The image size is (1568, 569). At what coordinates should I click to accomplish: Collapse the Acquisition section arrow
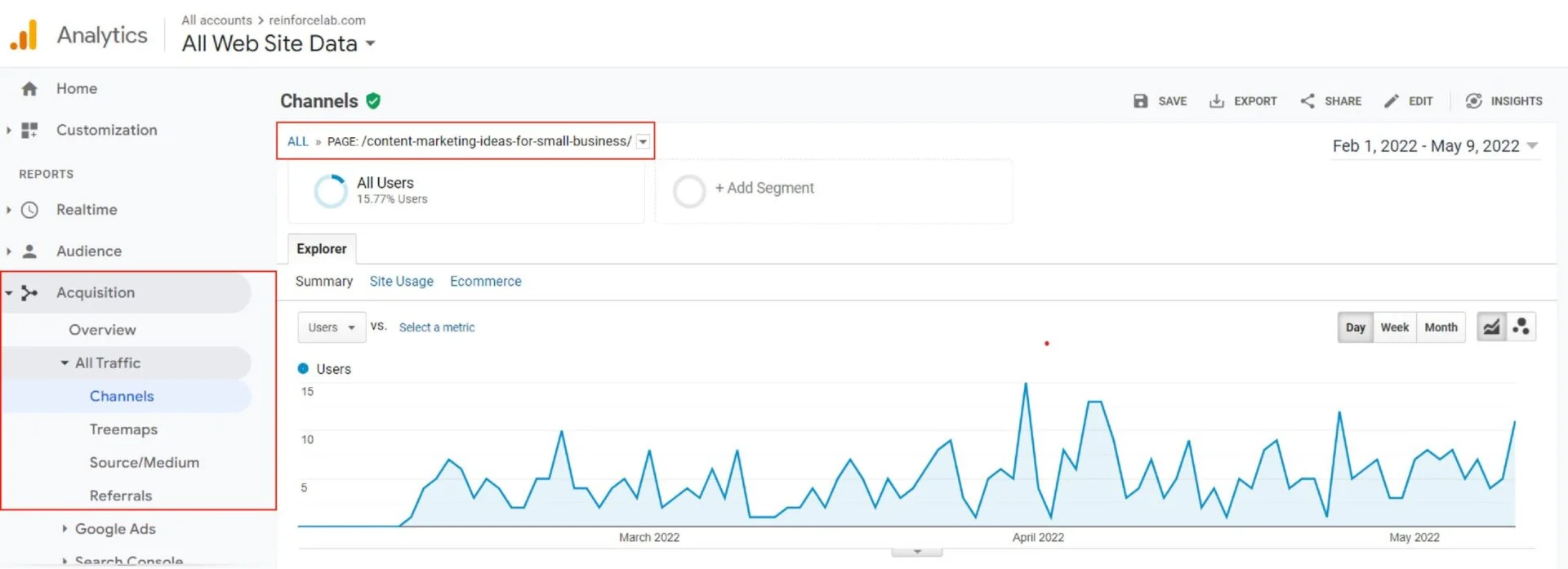tap(8, 292)
